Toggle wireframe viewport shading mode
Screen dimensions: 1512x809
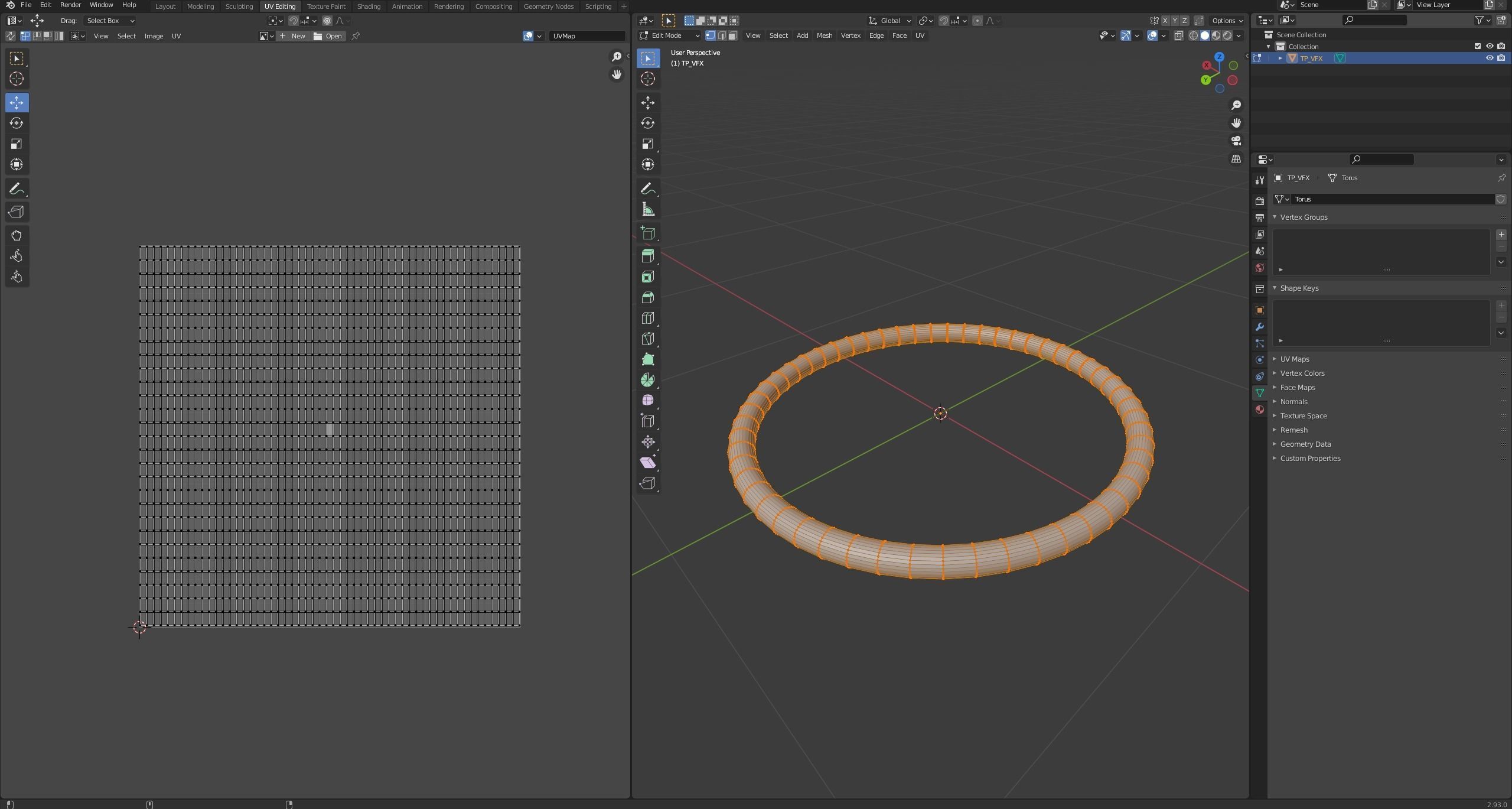(1192, 35)
